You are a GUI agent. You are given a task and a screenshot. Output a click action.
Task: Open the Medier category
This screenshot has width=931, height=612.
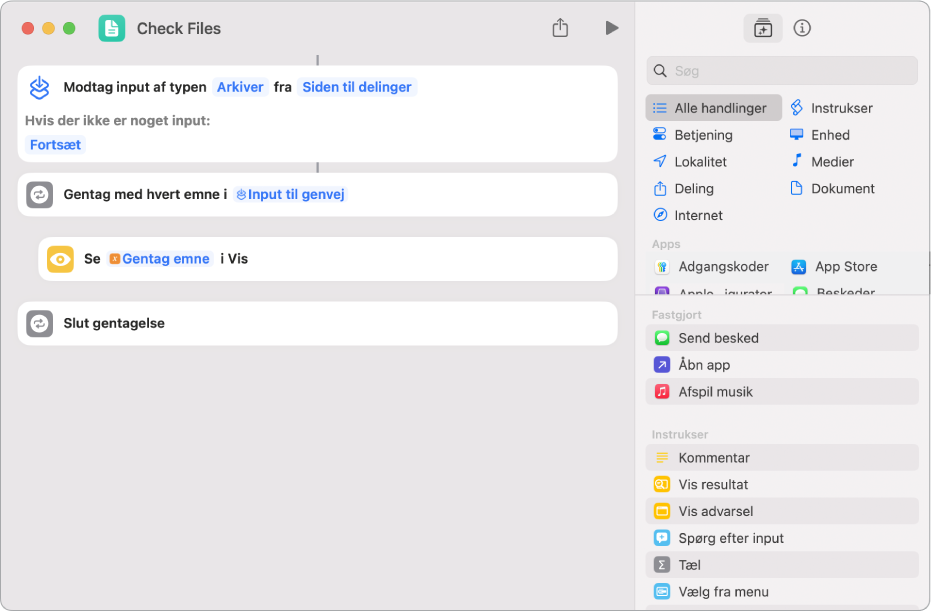822,161
